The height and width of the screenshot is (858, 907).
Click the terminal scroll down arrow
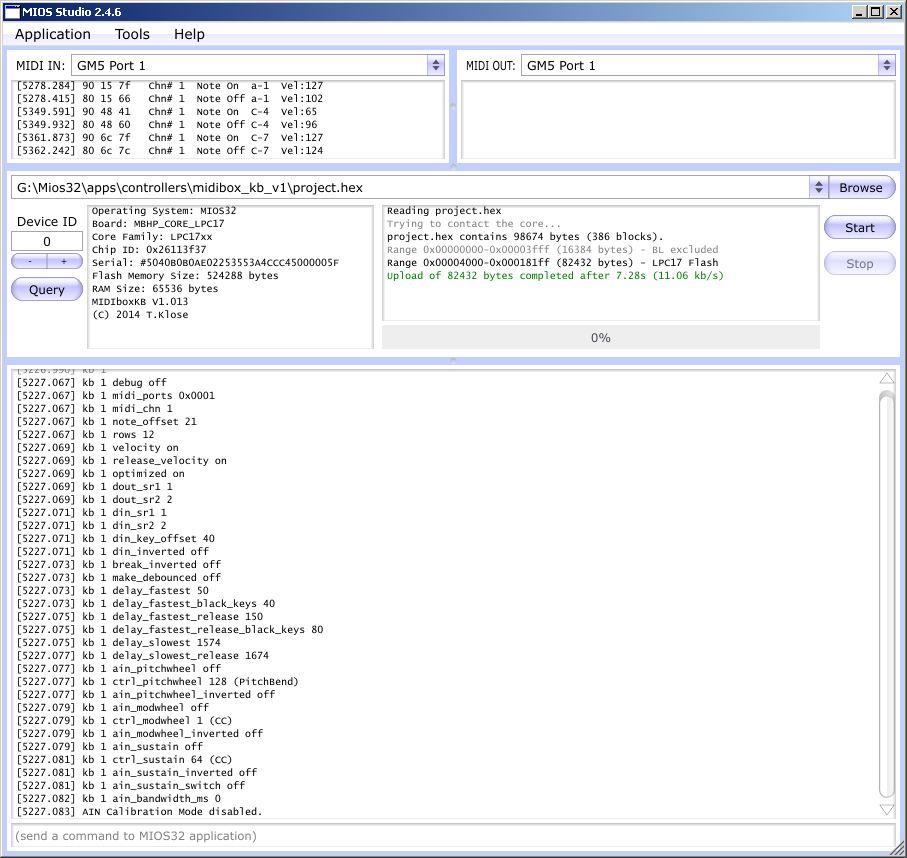point(887,809)
